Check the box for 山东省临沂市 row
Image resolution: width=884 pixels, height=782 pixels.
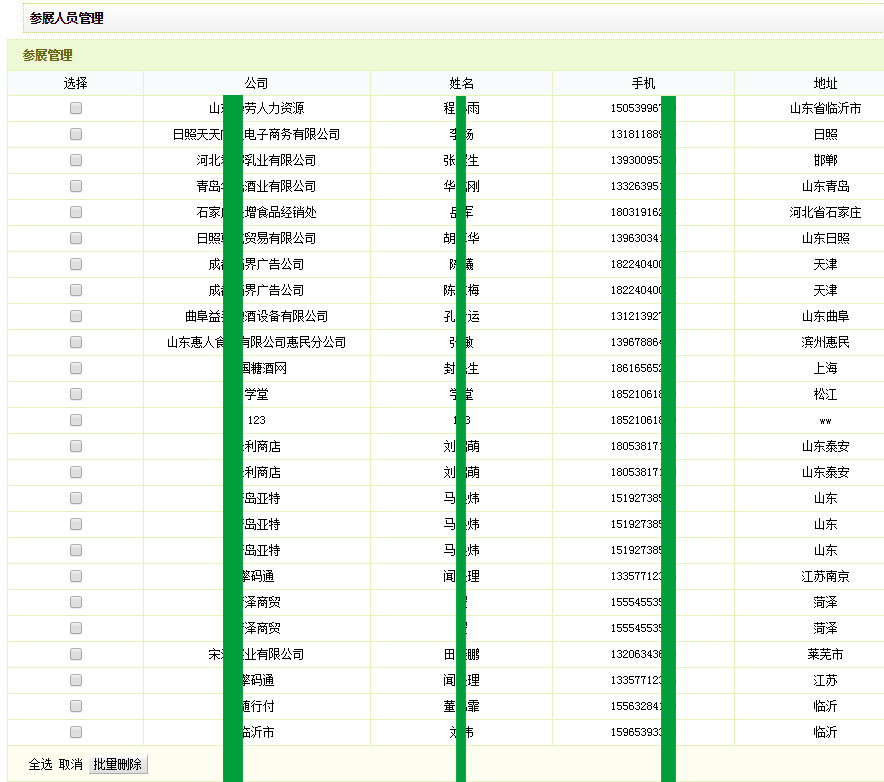(x=76, y=108)
